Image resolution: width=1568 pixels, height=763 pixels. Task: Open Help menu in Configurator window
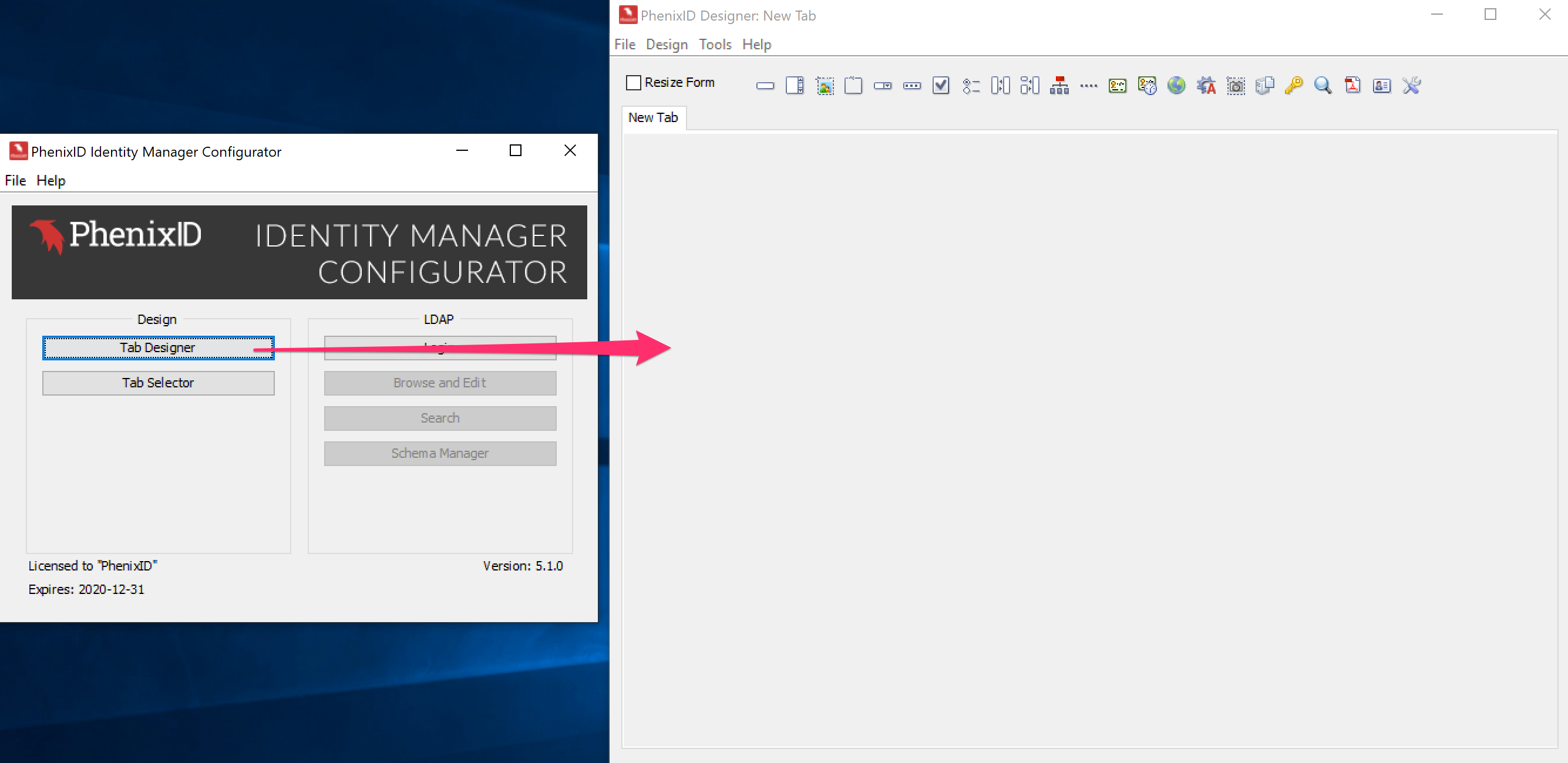pos(51,181)
